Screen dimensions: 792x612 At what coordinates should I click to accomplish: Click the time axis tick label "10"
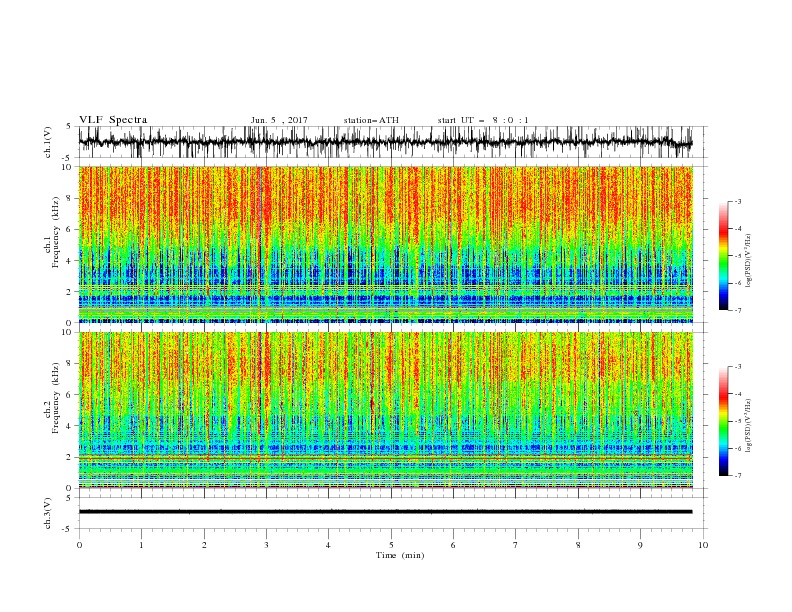click(x=703, y=545)
